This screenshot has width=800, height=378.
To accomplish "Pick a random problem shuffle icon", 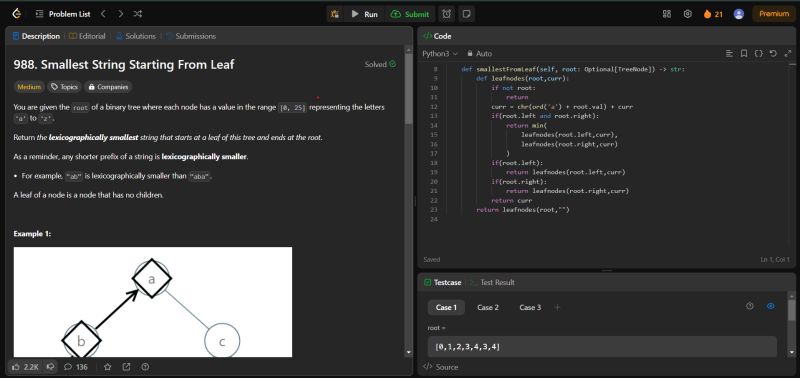I will tap(138, 14).
